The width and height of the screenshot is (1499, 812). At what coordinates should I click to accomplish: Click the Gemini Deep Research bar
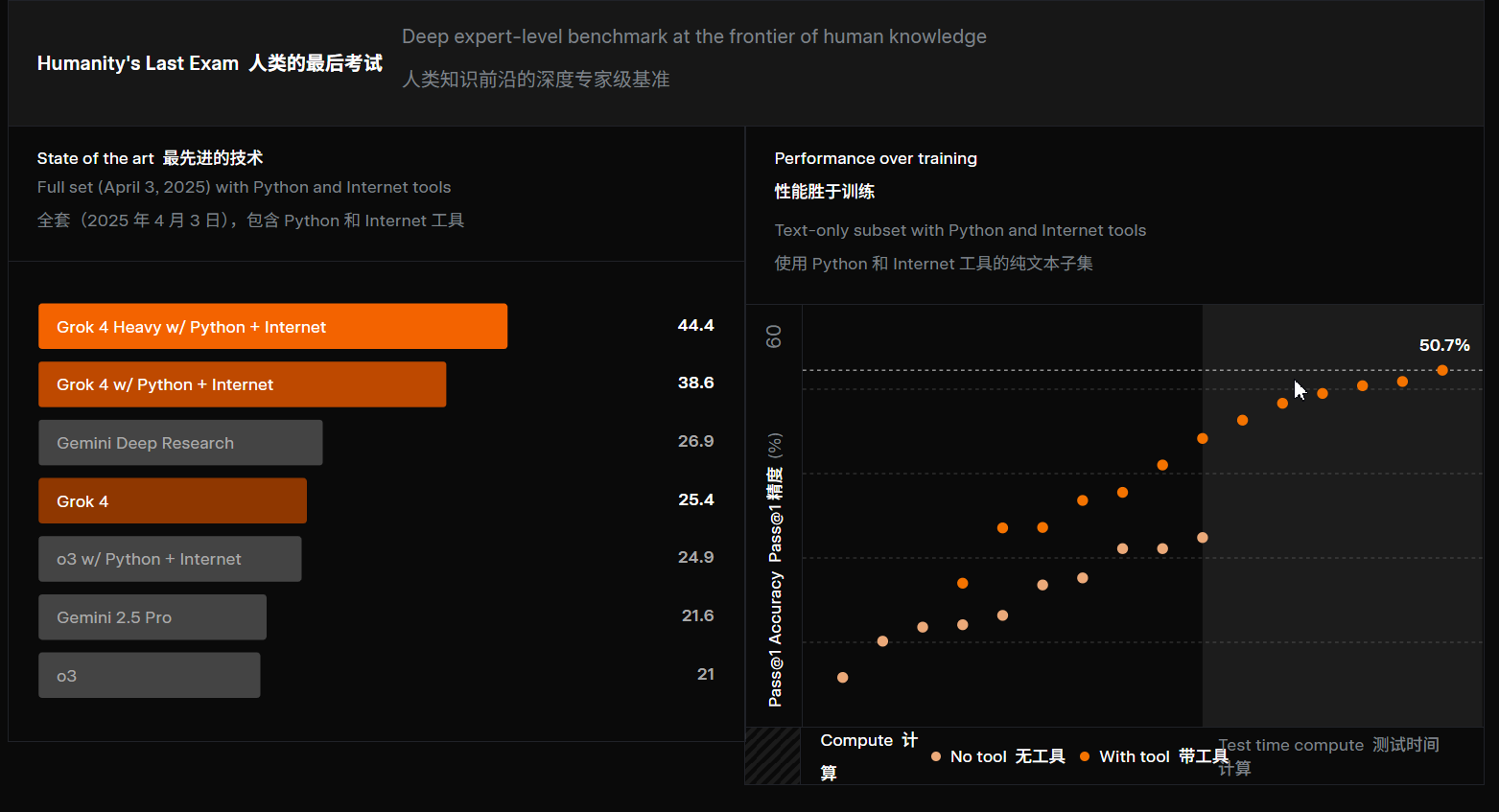click(180, 443)
